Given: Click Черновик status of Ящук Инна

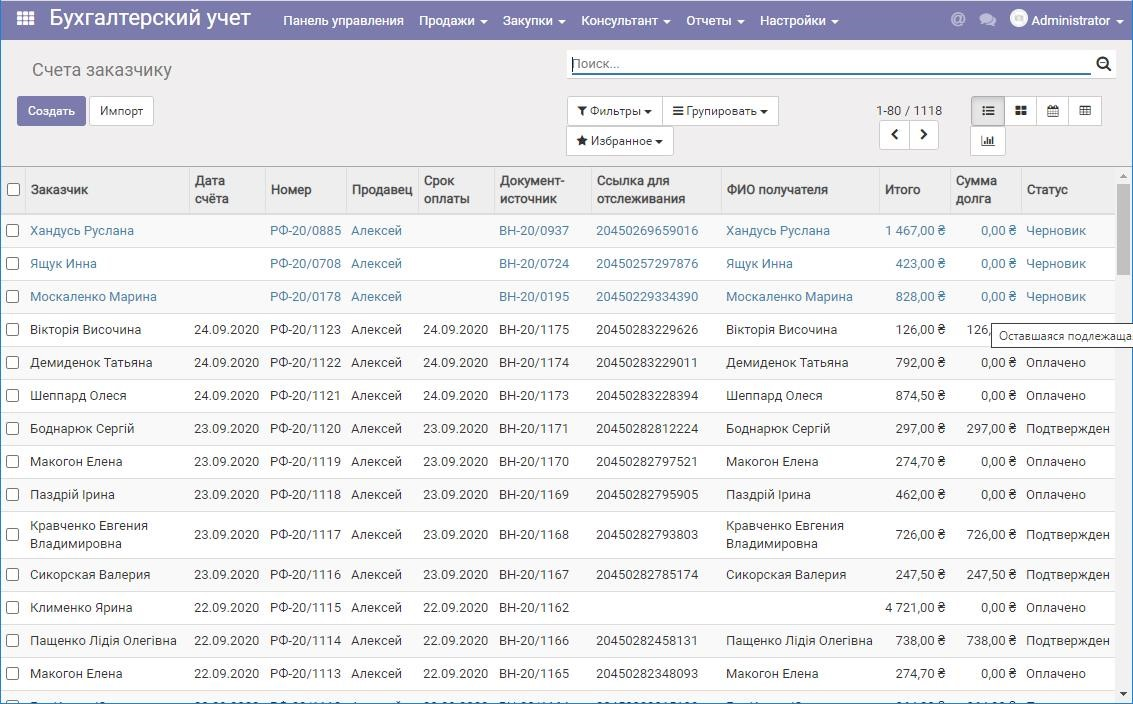Looking at the screenshot, I should coord(1056,264).
